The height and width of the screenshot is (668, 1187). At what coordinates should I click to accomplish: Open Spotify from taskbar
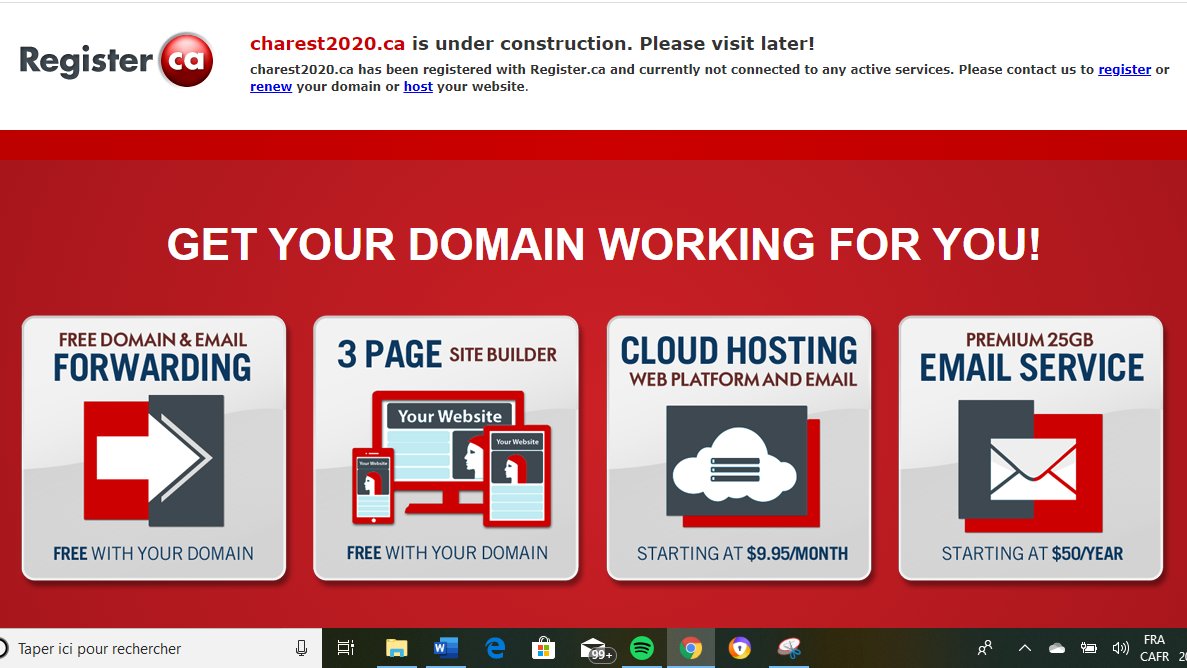point(642,648)
